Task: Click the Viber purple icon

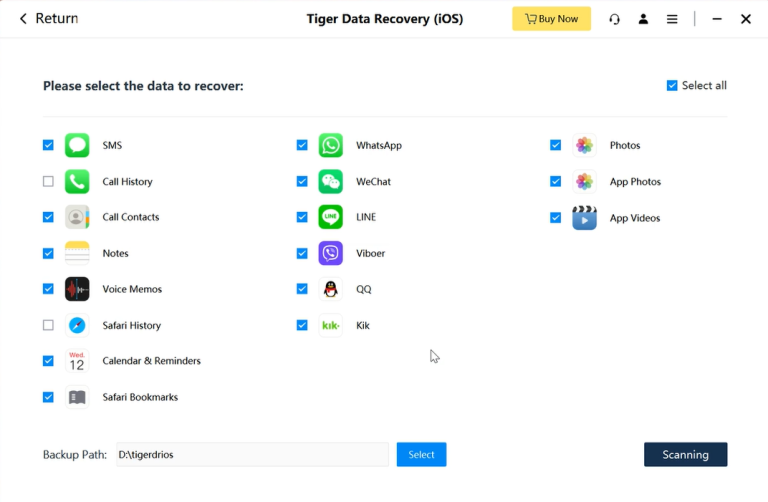Action: click(x=330, y=253)
